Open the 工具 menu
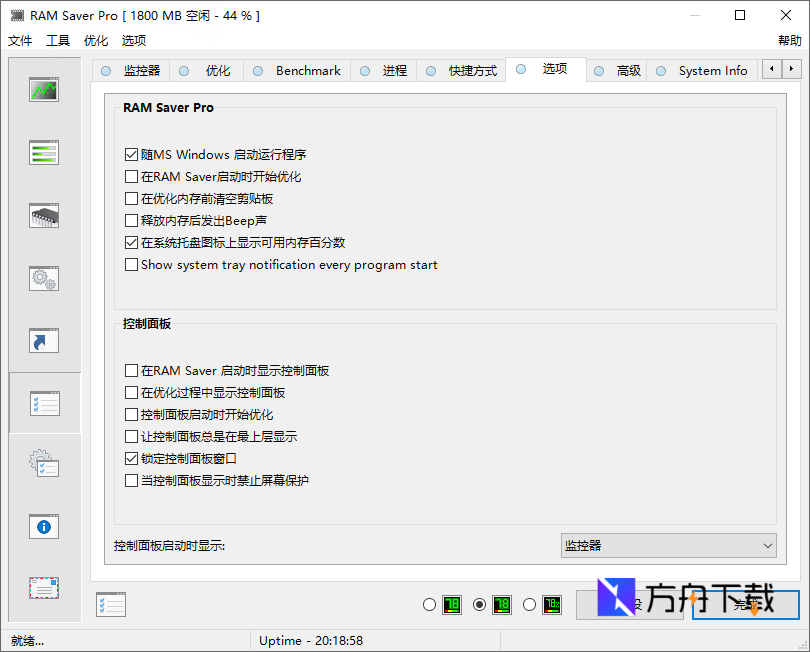810x652 pixels. tap(57, 40)
